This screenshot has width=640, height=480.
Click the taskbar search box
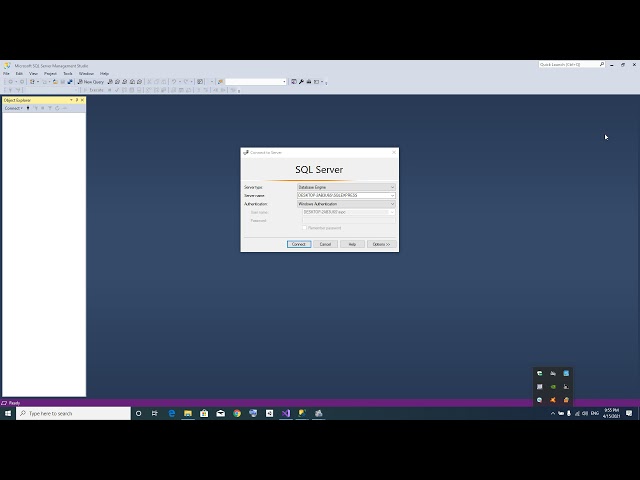73,413
